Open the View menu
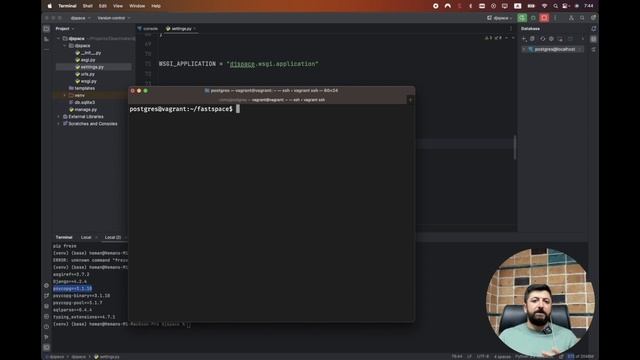This screenshot has width=640, height=360. point(118,6)
